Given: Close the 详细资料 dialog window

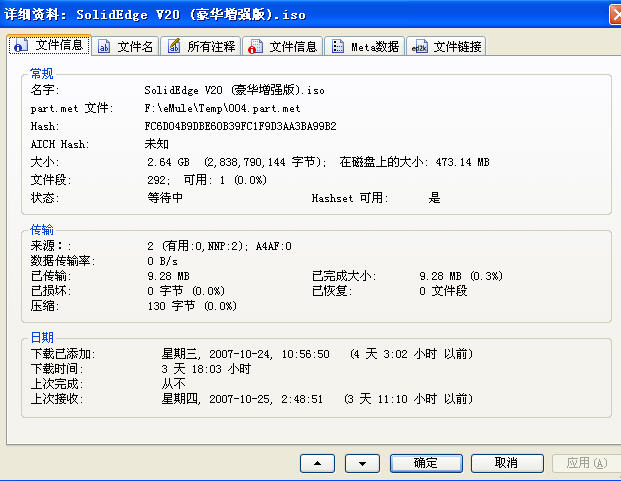Looking at the screenshot, I should [x=615, y=15].
